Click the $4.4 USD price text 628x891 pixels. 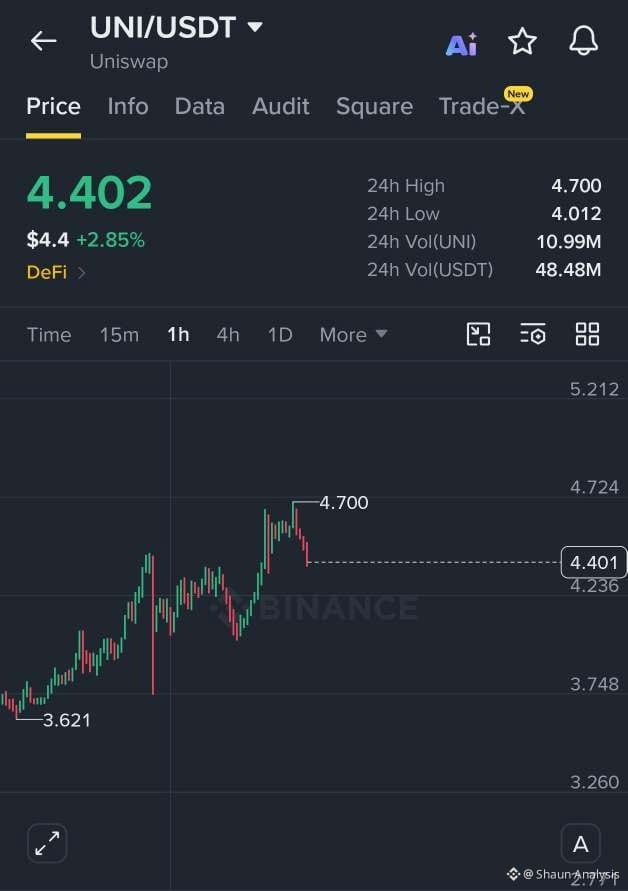[48, 240]
